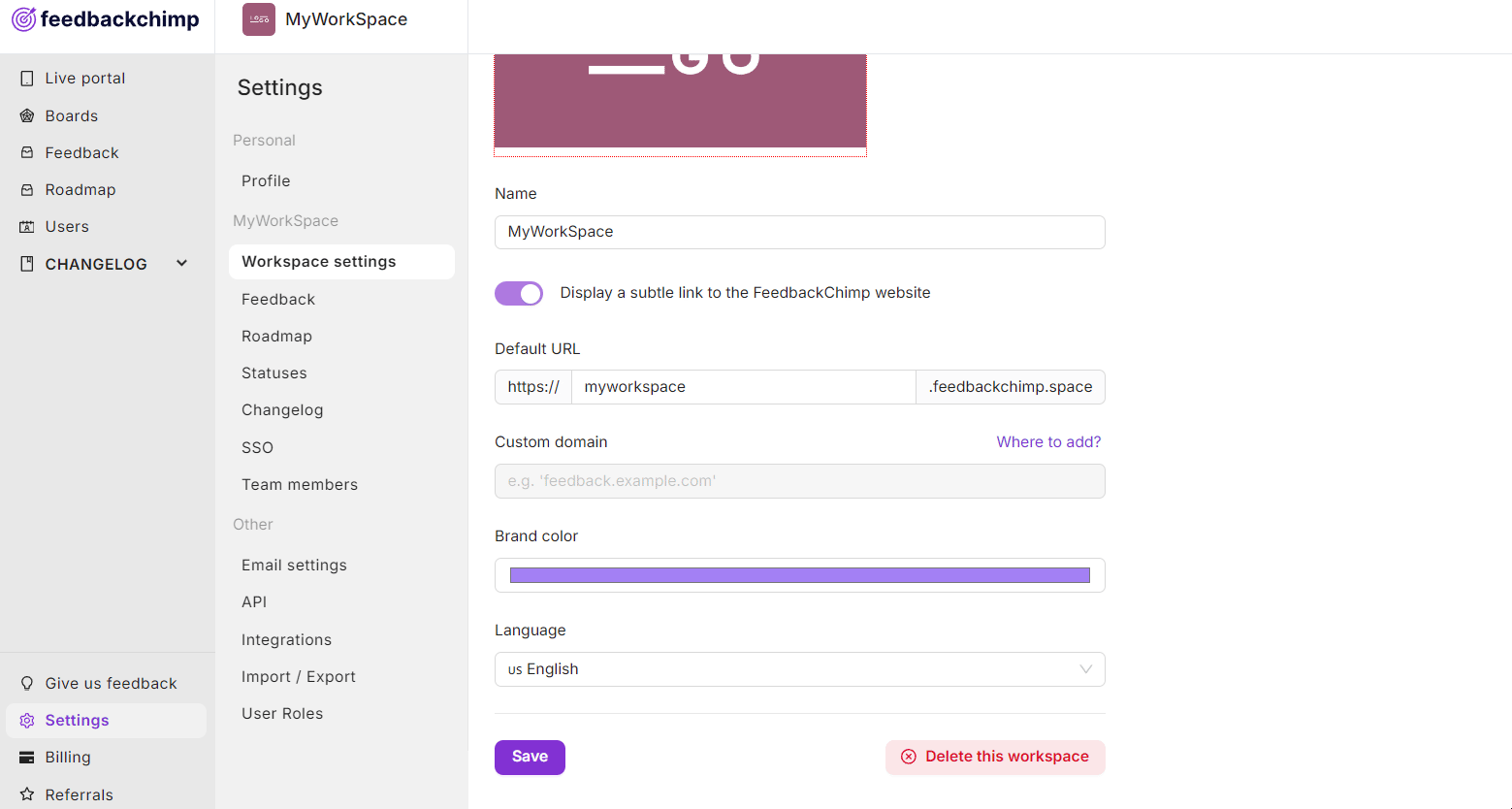Click the delete X circle icon
The image size is (1512, 809).
(909, 757)
